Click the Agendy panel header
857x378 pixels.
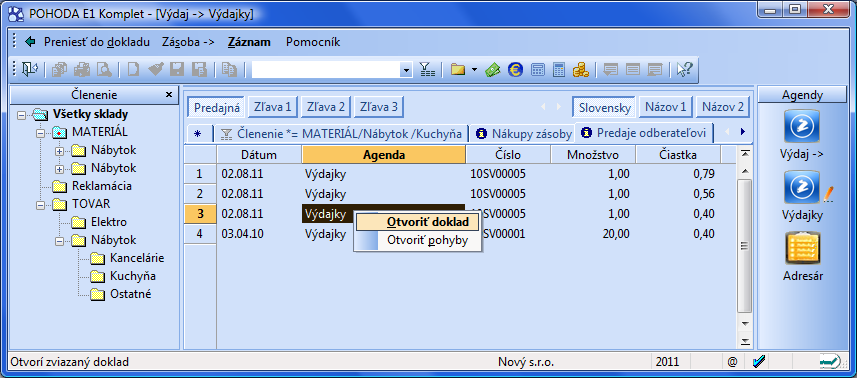tap(802, 95)
